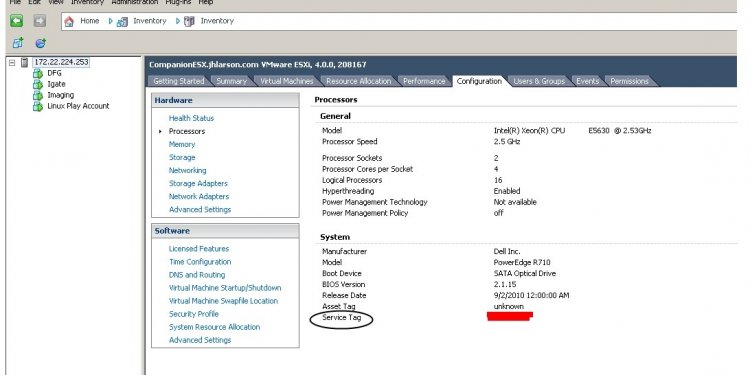Click the globe toolbar icon beside new VM

coord(41,43)
